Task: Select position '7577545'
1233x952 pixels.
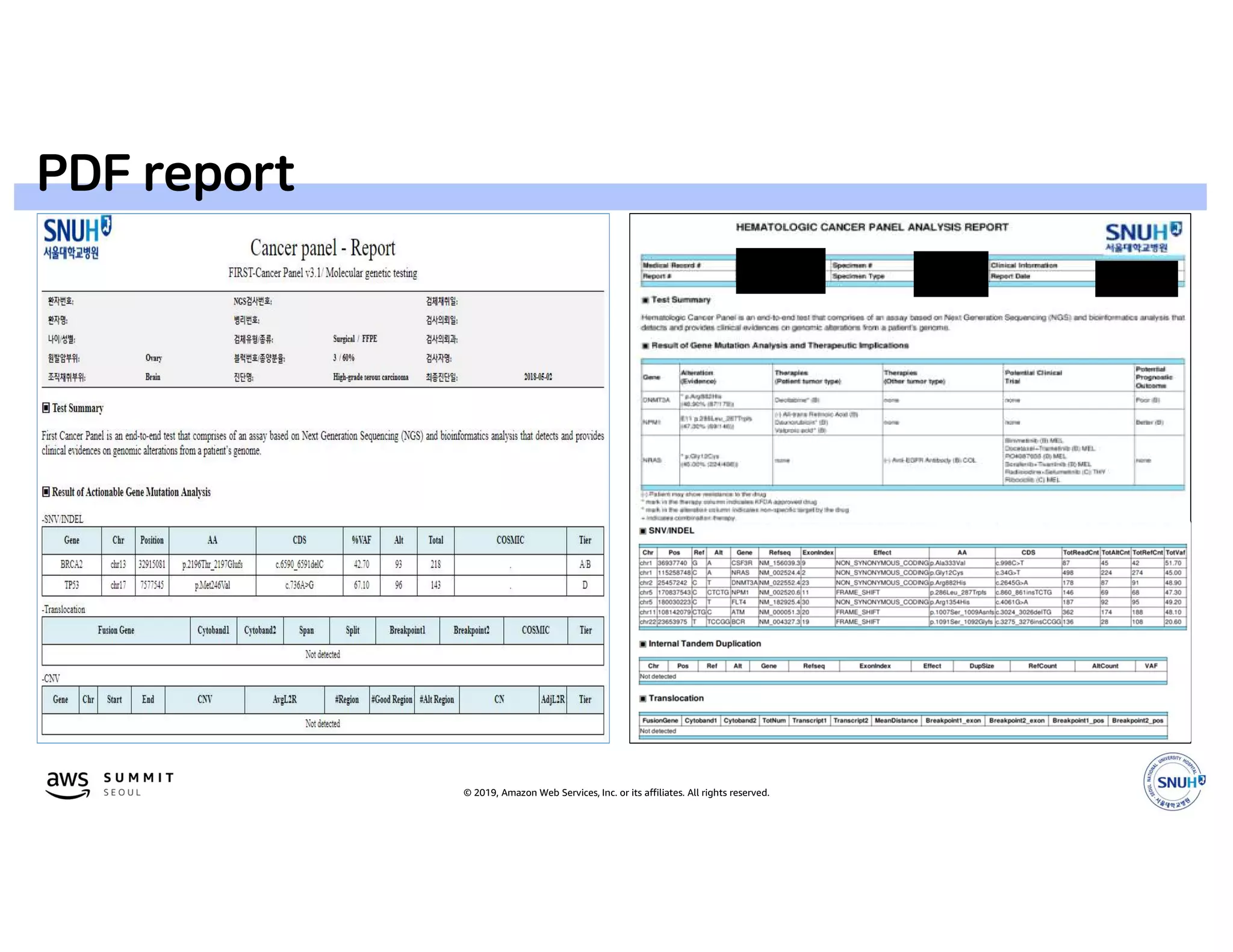Action: pos(152,585)
